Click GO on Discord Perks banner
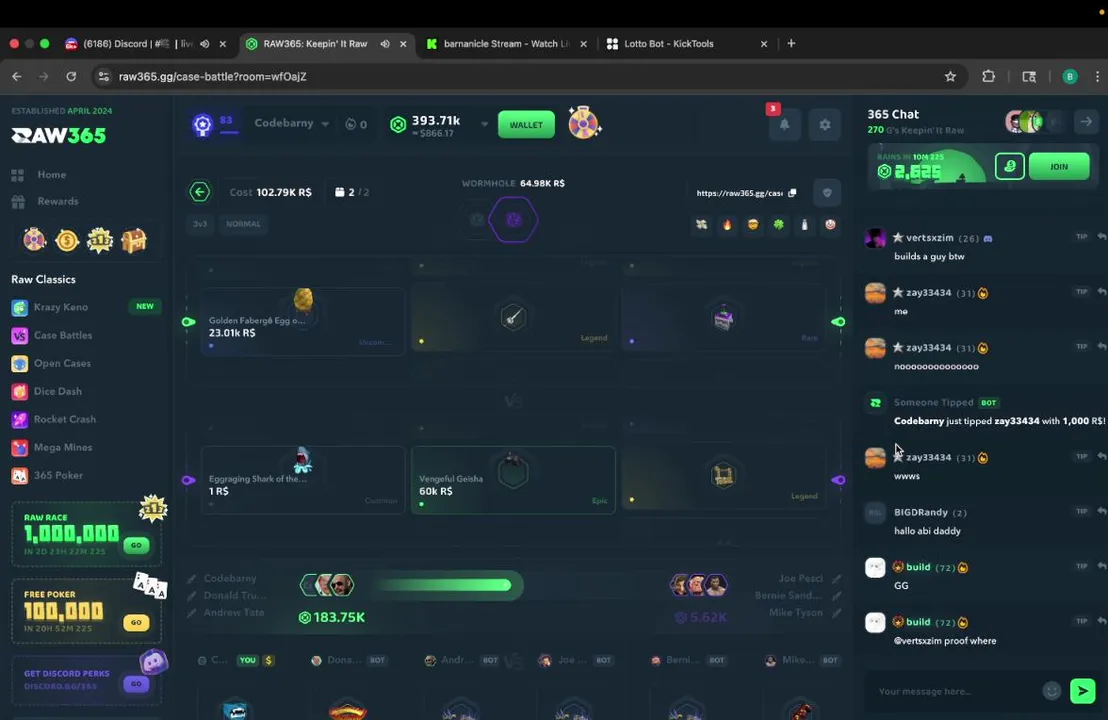 (136, 683)
